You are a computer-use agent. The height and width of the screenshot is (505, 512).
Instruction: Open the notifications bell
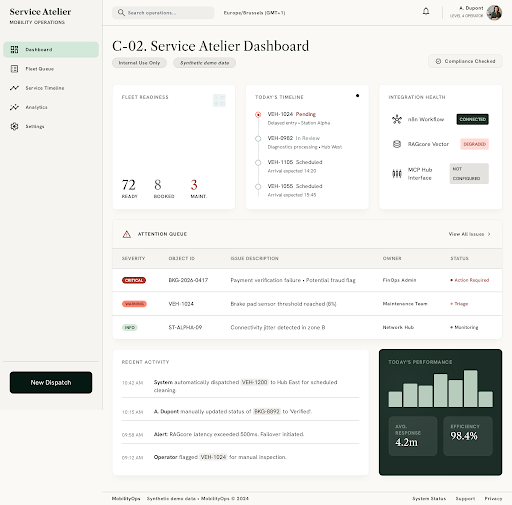426,11
